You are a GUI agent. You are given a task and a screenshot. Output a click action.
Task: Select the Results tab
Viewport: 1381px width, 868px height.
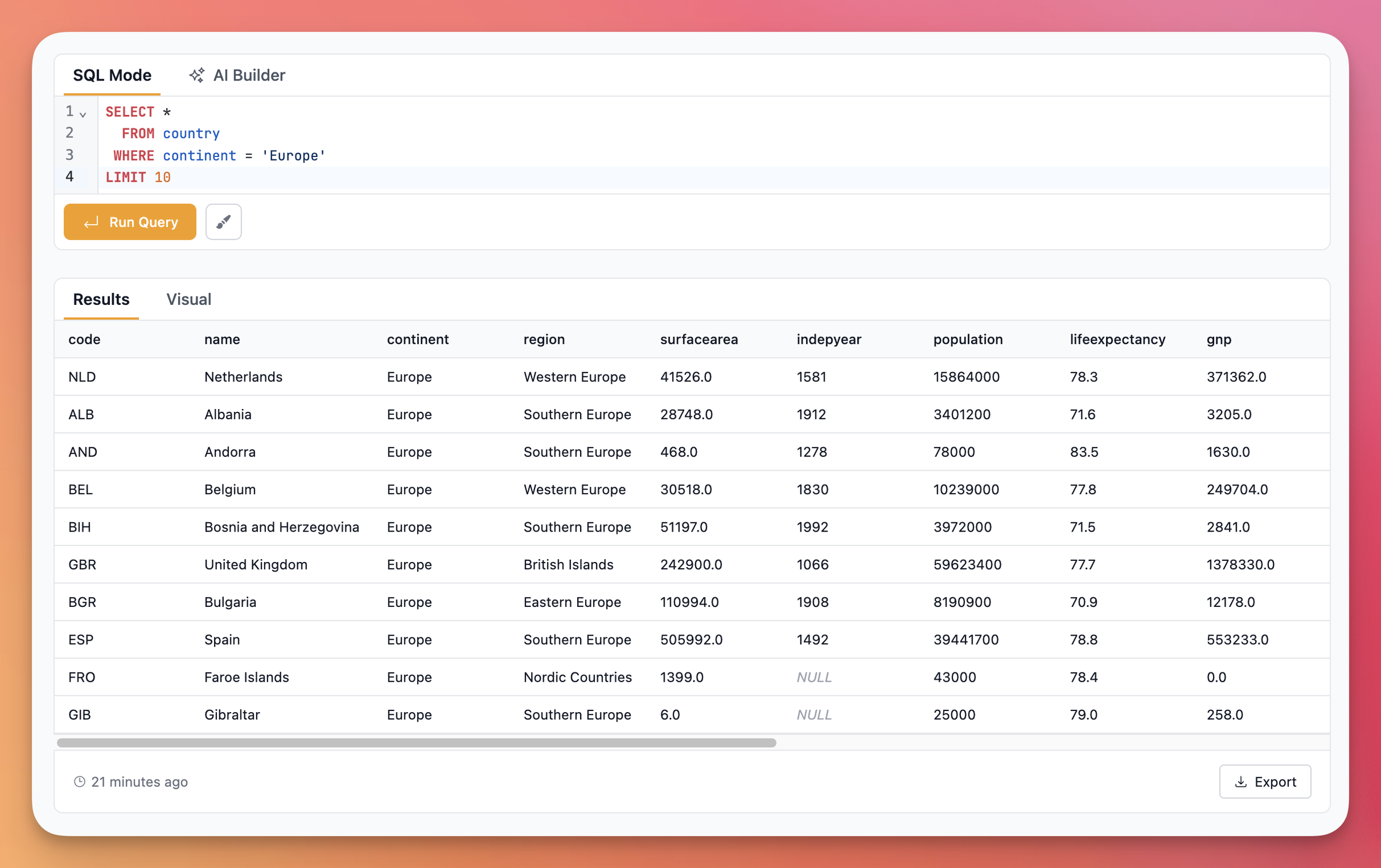(101, 299)
